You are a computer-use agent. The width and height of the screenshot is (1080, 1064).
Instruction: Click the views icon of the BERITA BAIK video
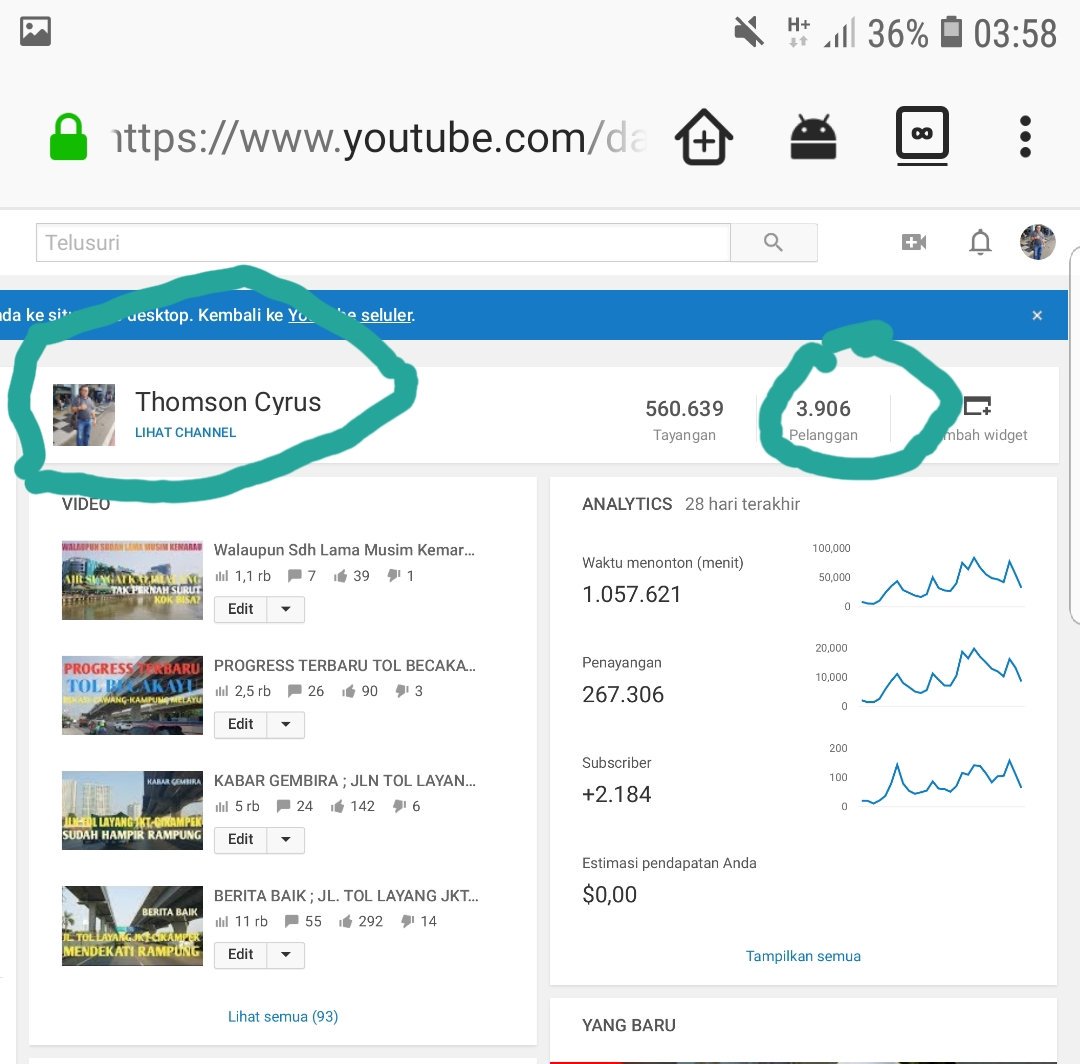tap(222, 921)
